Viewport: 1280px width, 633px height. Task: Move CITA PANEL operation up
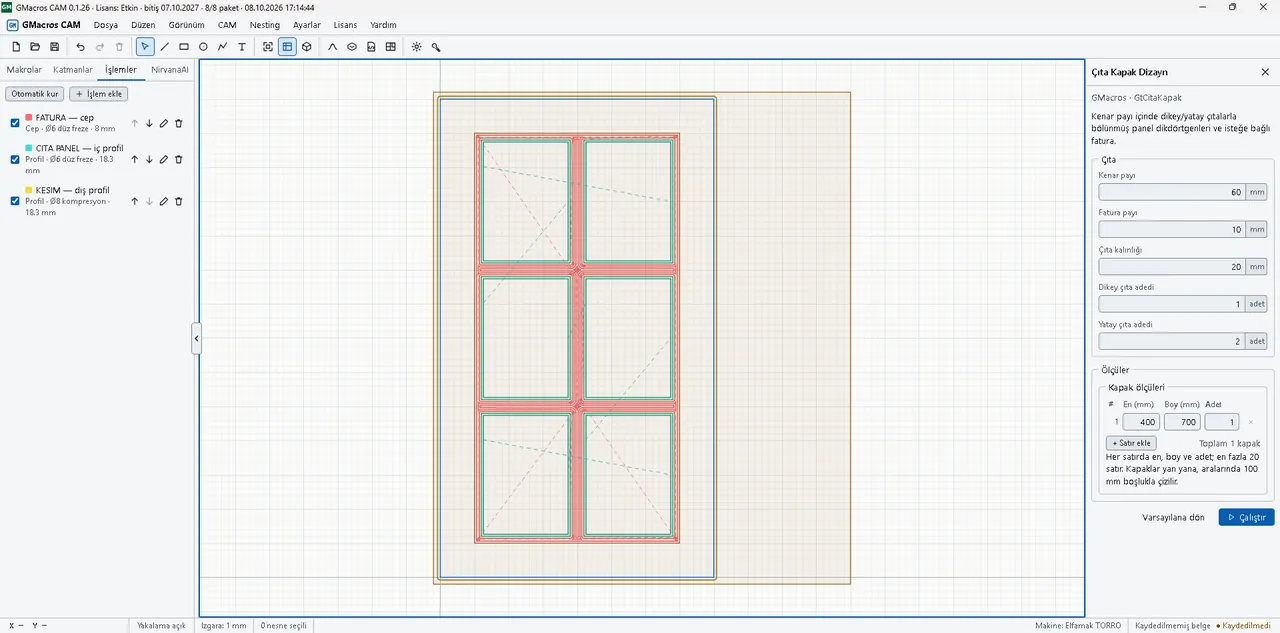coord(134,159)
